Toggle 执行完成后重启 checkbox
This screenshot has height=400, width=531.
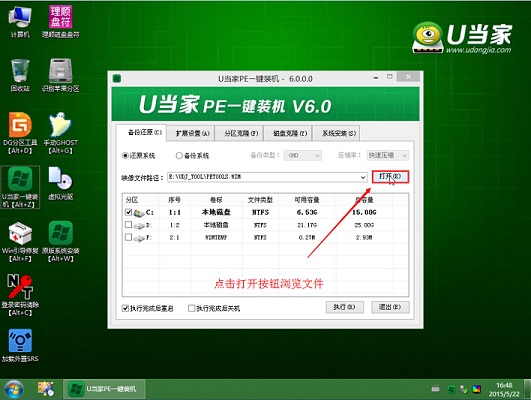pos(125,308)
